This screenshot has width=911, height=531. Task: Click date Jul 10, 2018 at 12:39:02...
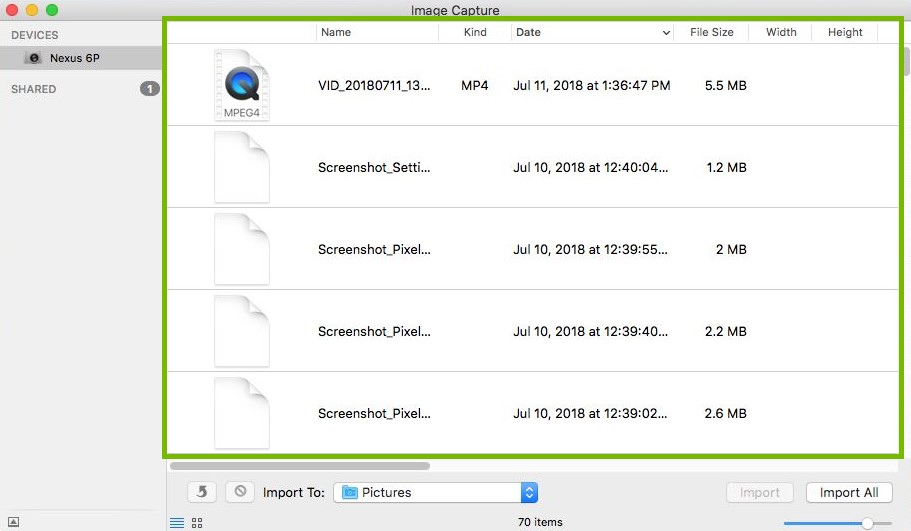click(590, 413)
